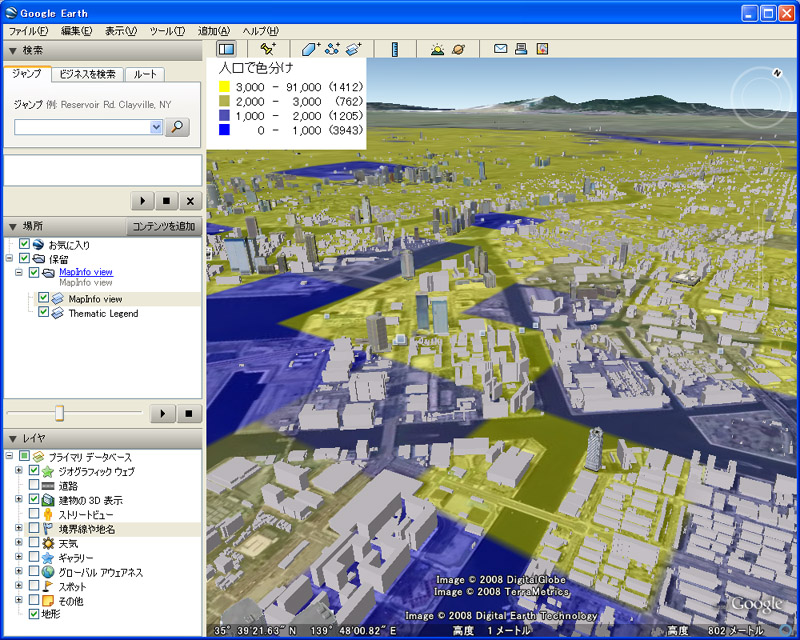This screenshot has height=640, width=800.
Task: Click the Google Earth title icon
Action: tap(11, 12)
